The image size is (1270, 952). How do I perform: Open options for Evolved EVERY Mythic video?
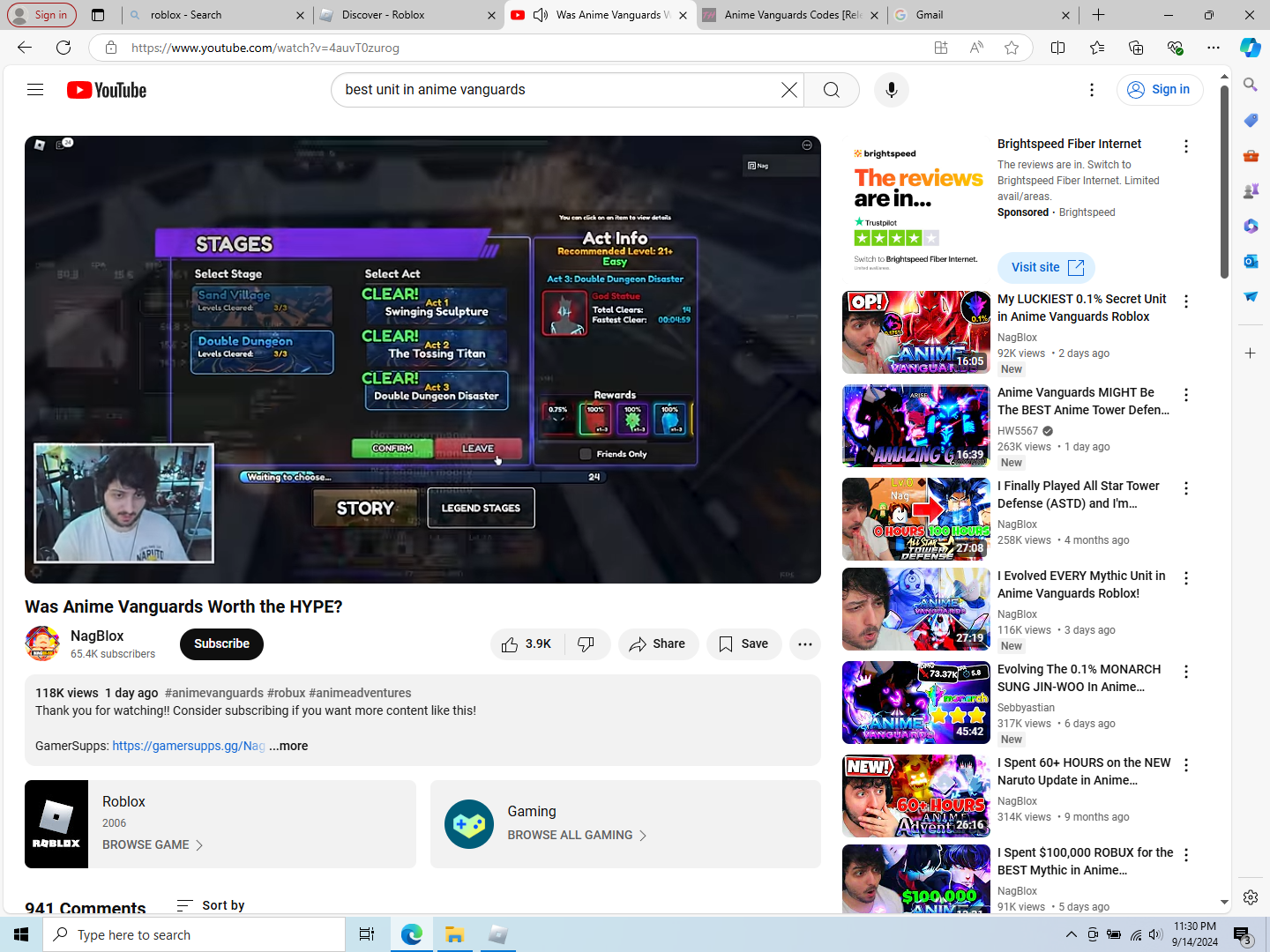pos(1186,578)
